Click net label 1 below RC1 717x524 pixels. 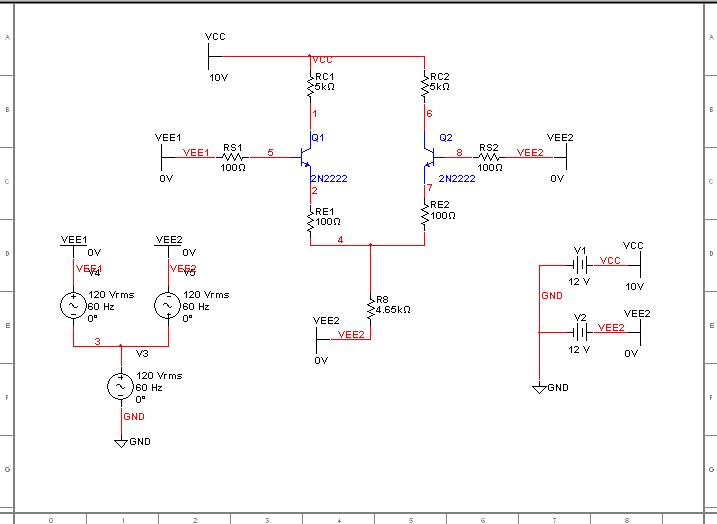(315, 113)
